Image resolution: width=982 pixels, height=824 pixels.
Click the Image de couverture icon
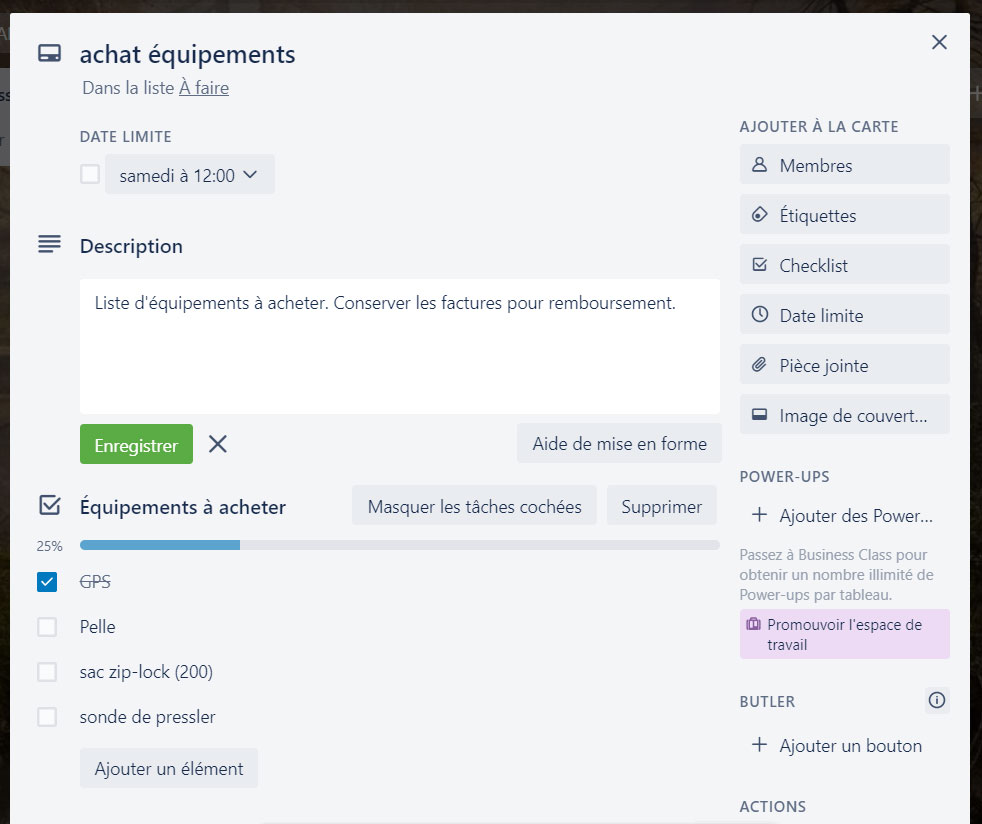point(760,415)
